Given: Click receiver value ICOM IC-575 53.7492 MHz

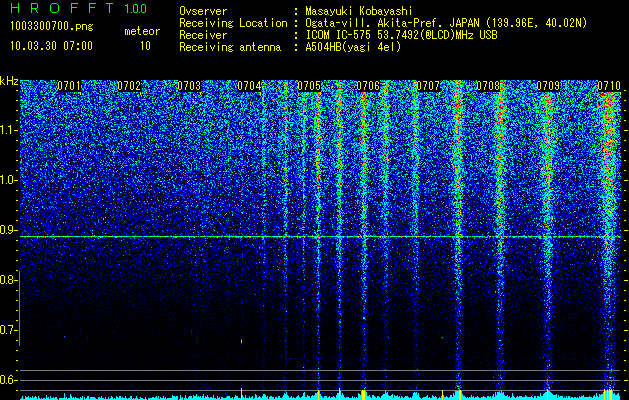Looking at the screenshot, I should (402, 35).
